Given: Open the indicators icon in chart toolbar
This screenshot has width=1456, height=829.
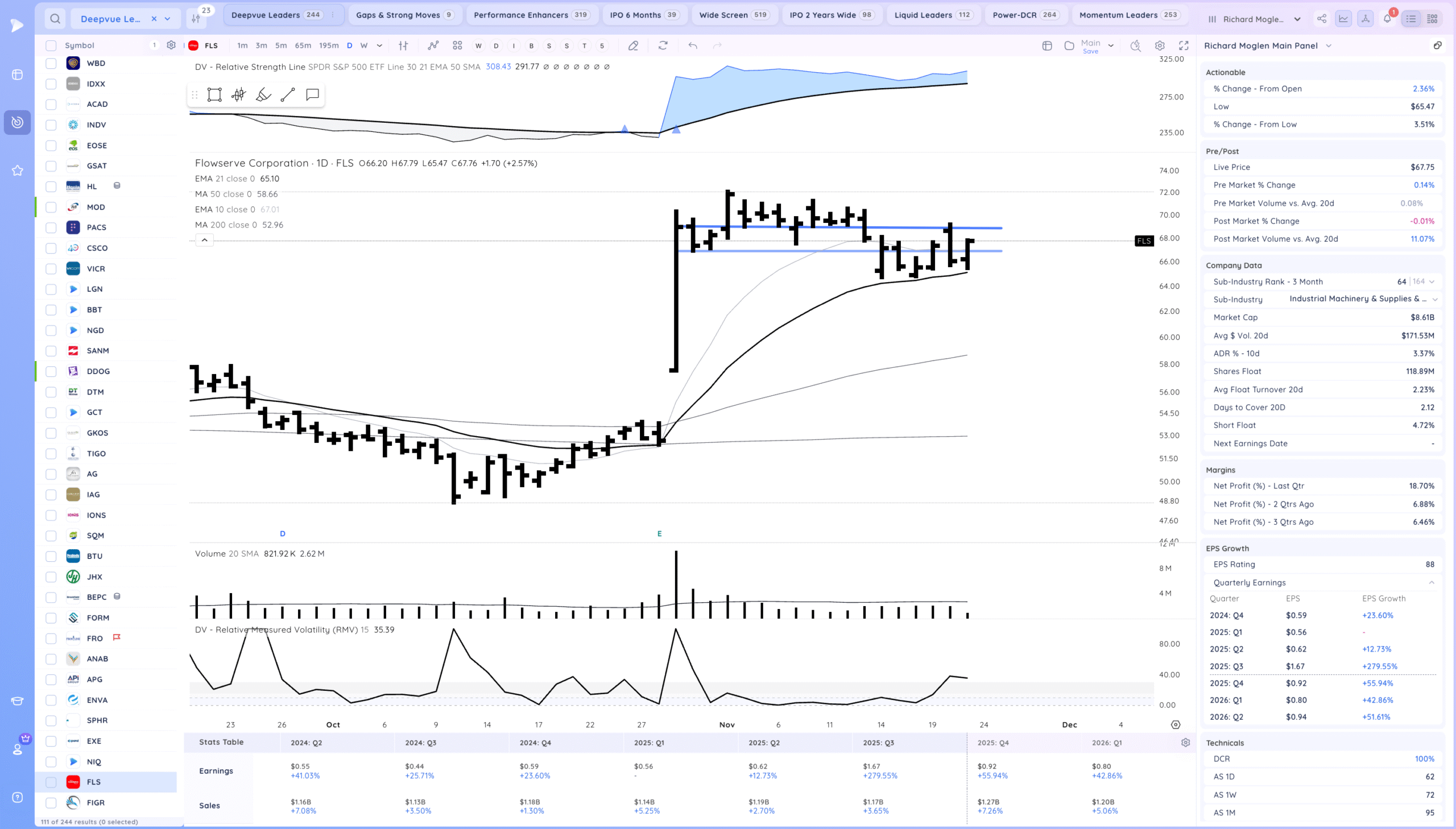Looking at the screenshot, I should (433, 45).
